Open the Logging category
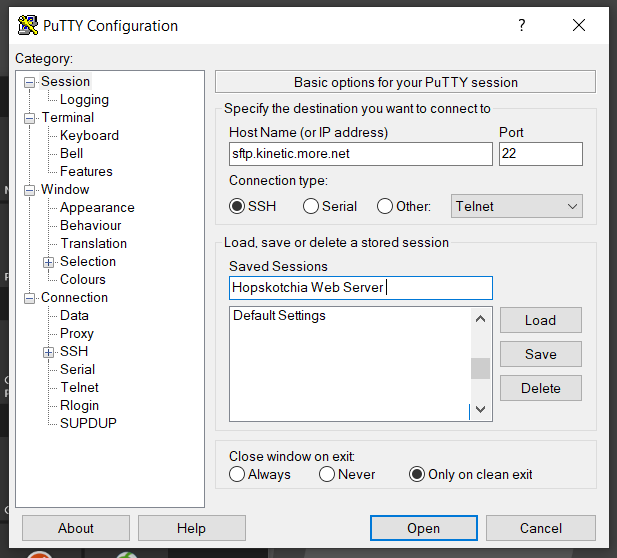This screenshot has width=617, height=558. coord(84,99)
